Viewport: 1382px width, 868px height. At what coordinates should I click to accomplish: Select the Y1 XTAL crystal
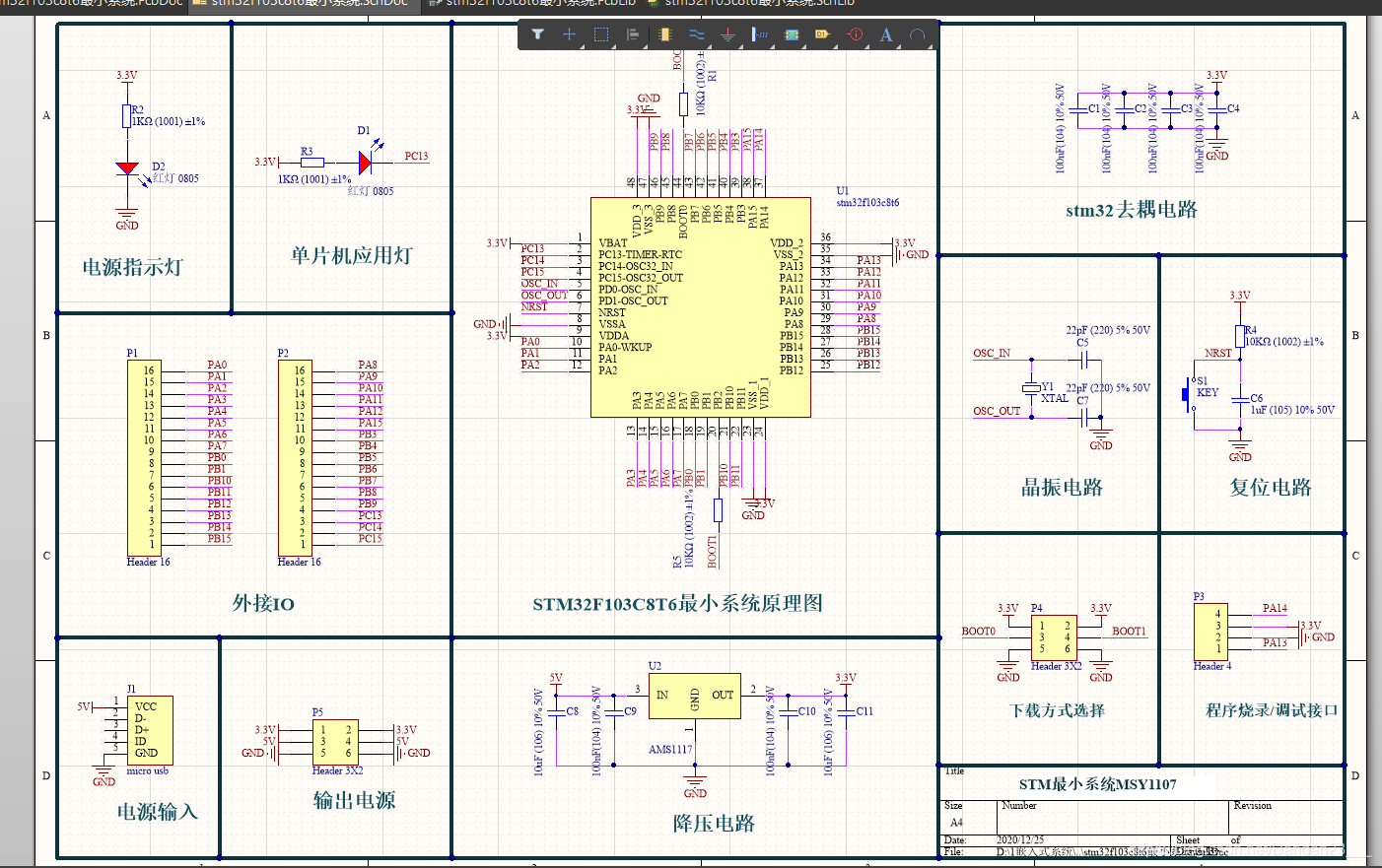point(1032,388)
